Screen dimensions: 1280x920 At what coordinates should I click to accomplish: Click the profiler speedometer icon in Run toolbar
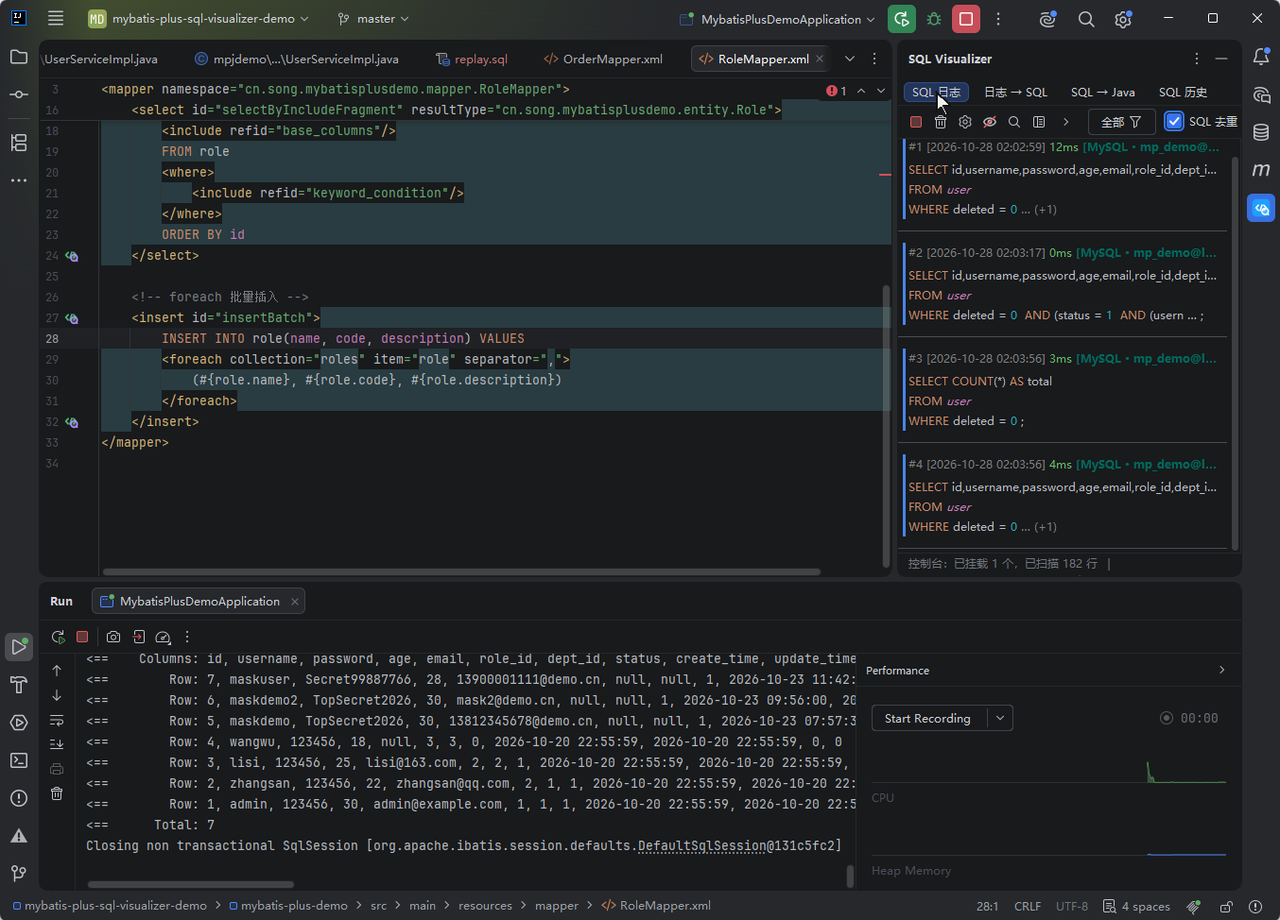click(163, 637)
